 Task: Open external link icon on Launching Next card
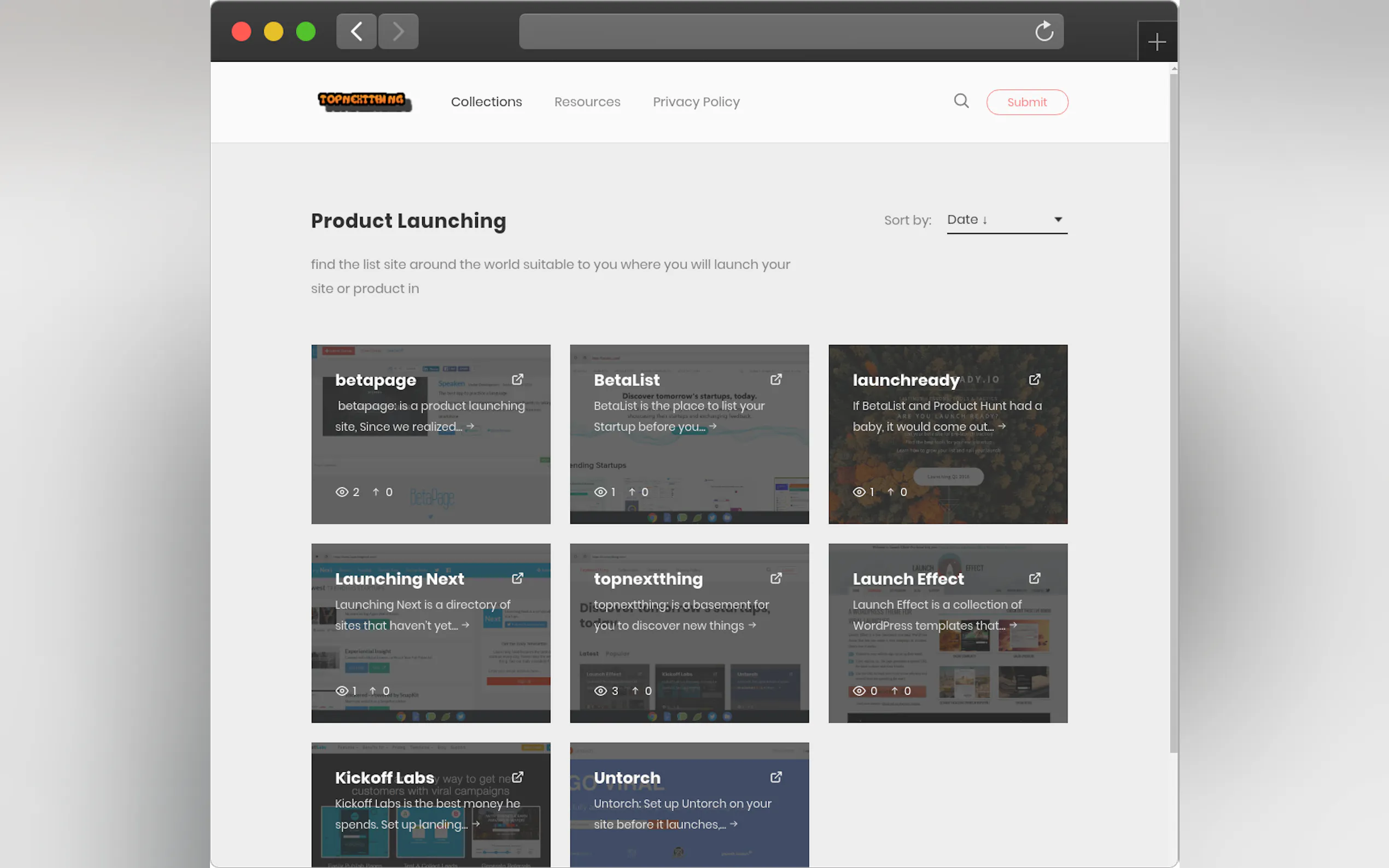click(517, 578)
